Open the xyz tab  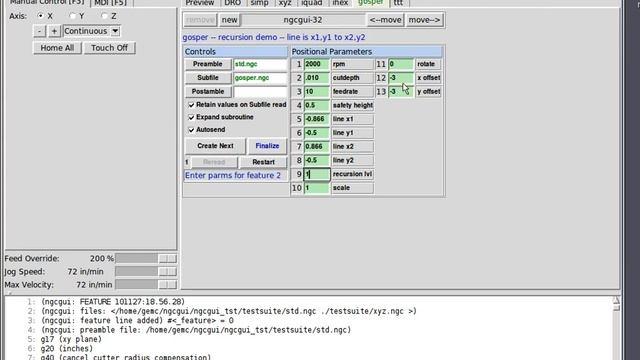coord(285,3)
